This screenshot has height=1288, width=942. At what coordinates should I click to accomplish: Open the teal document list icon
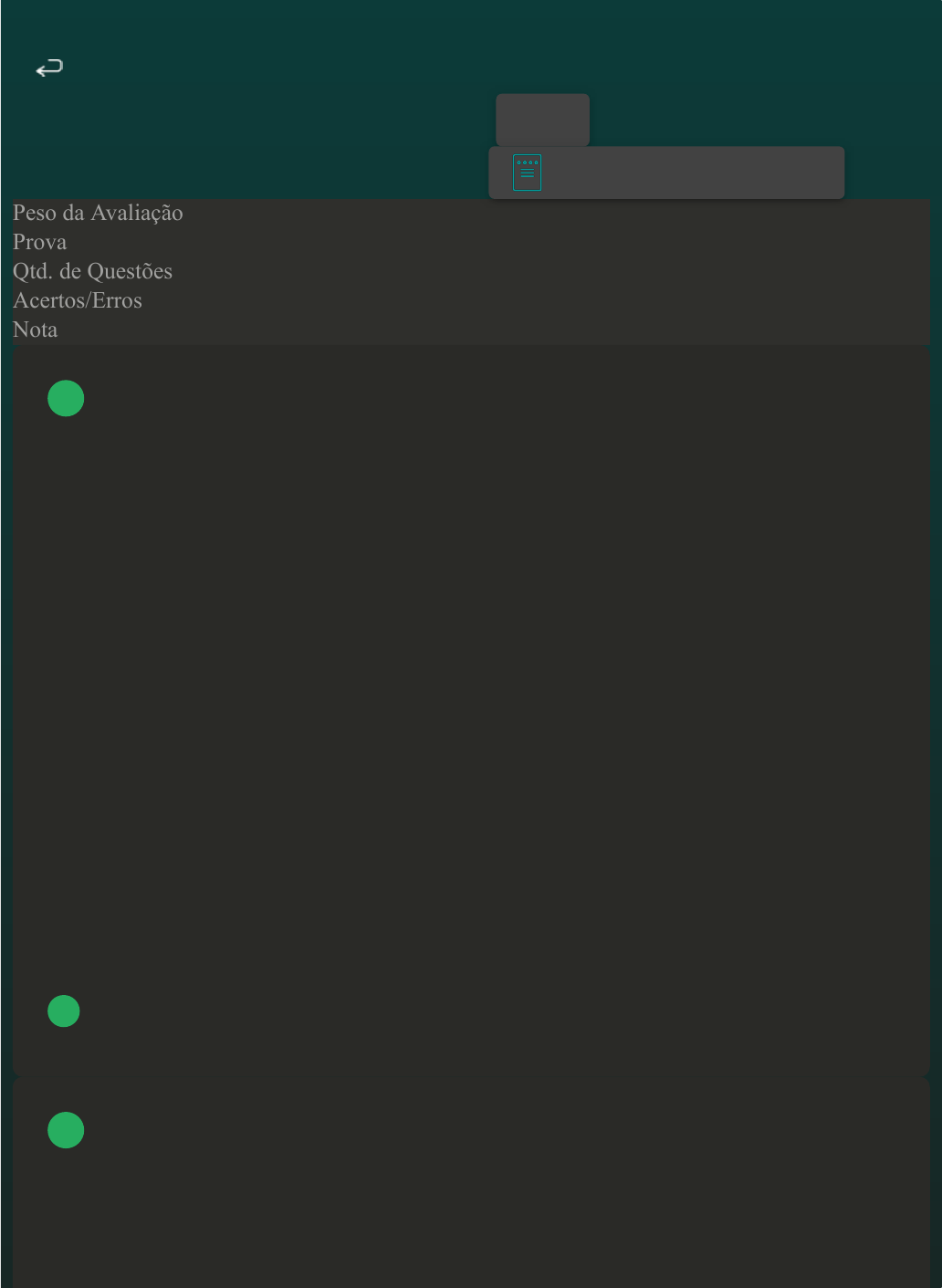[527, 173]
